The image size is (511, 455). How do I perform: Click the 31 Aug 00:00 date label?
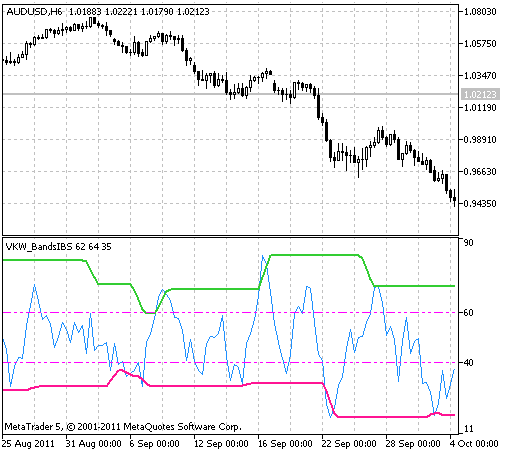pyautogui.click(x=93, y=444)
